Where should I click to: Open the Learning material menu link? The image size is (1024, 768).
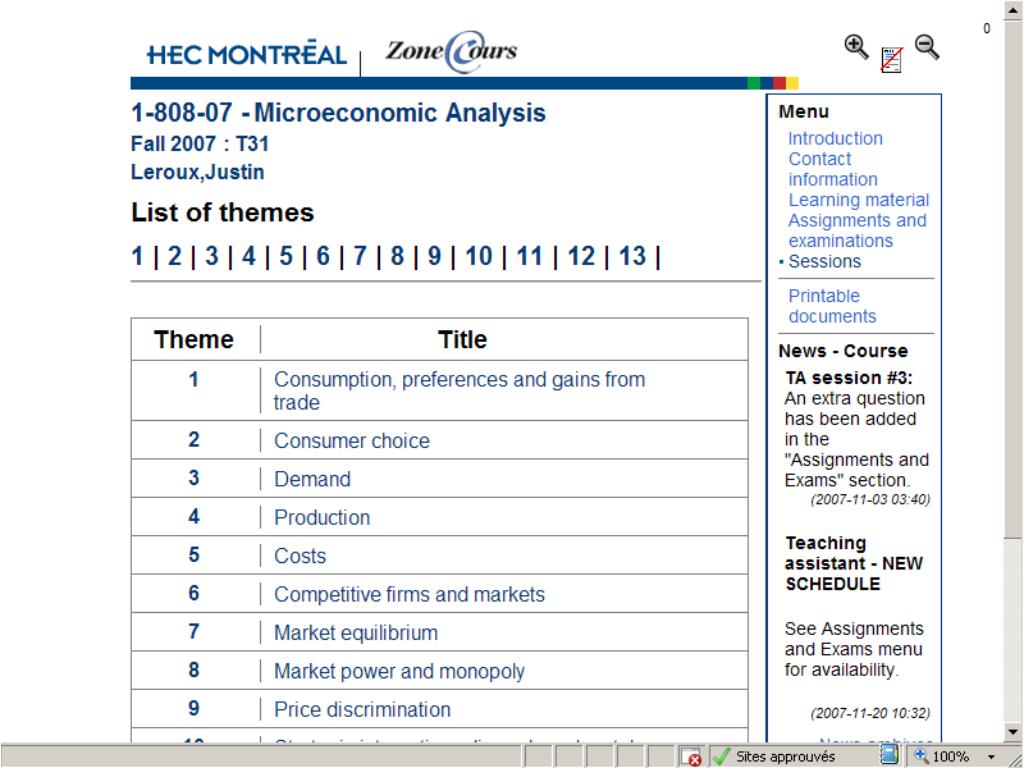tap(859, 200)
